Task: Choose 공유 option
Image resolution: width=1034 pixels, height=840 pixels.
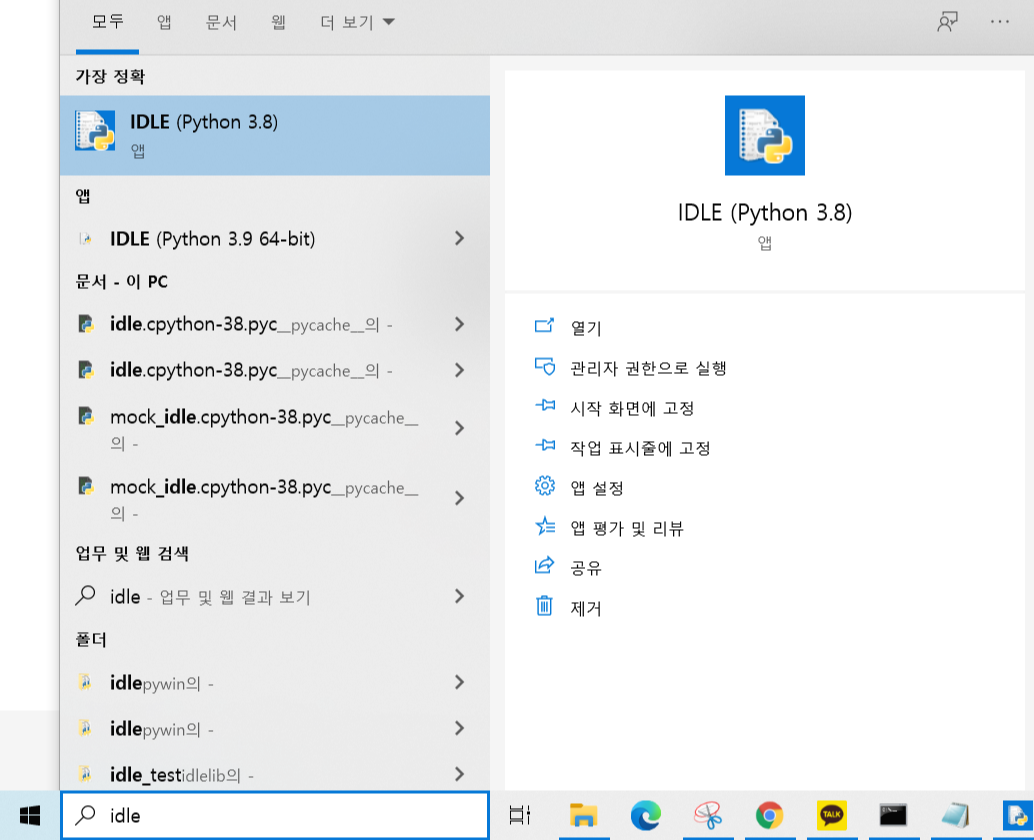Action: pos(586,568)
